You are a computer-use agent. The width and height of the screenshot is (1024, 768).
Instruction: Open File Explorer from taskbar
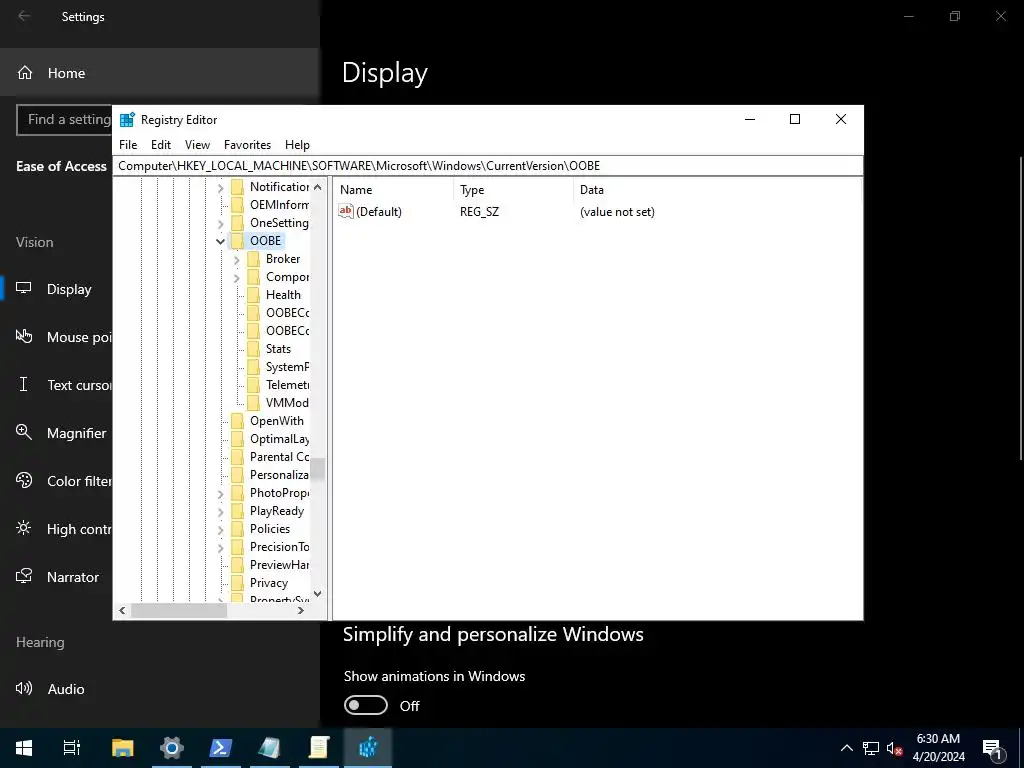point(122,748)
